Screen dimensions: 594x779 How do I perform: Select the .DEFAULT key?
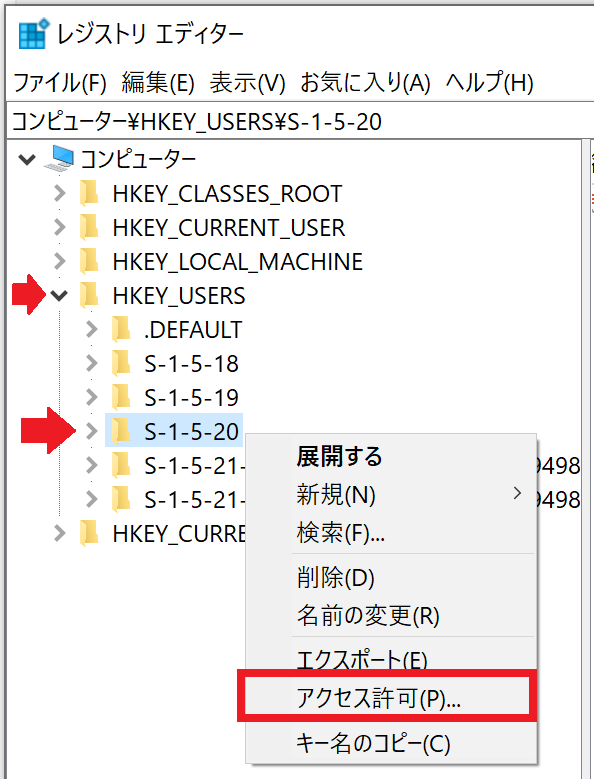[x=193, y=329]
